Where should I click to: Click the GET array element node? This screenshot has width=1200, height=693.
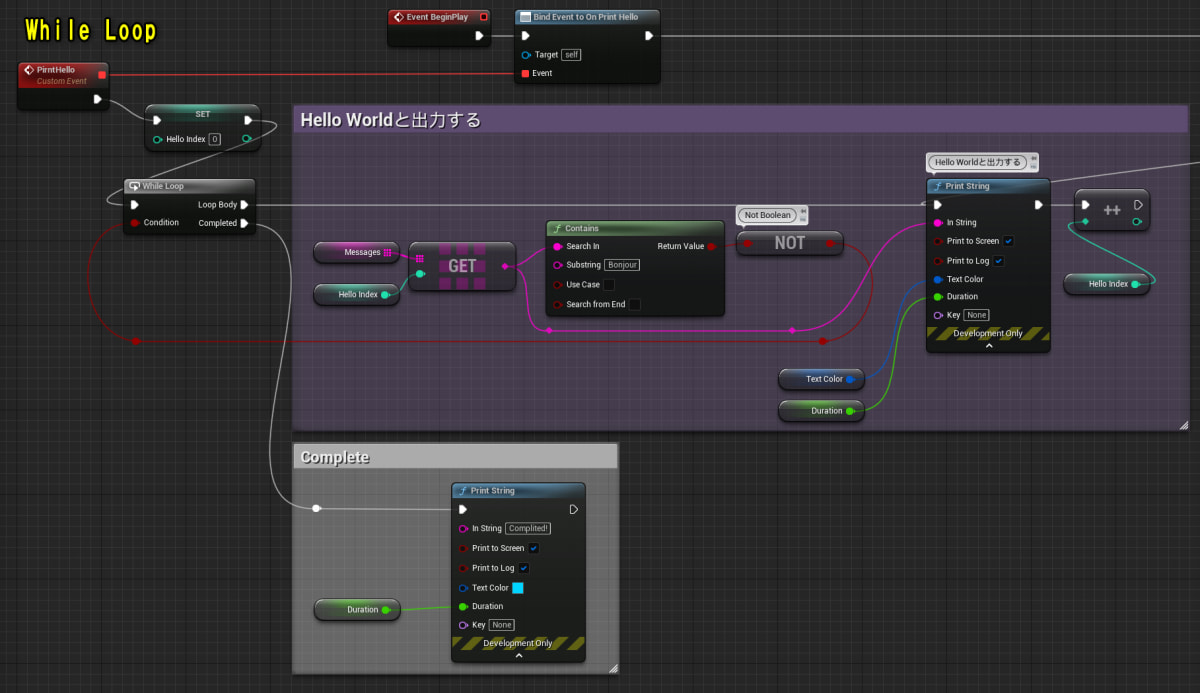tap(461, 265)
